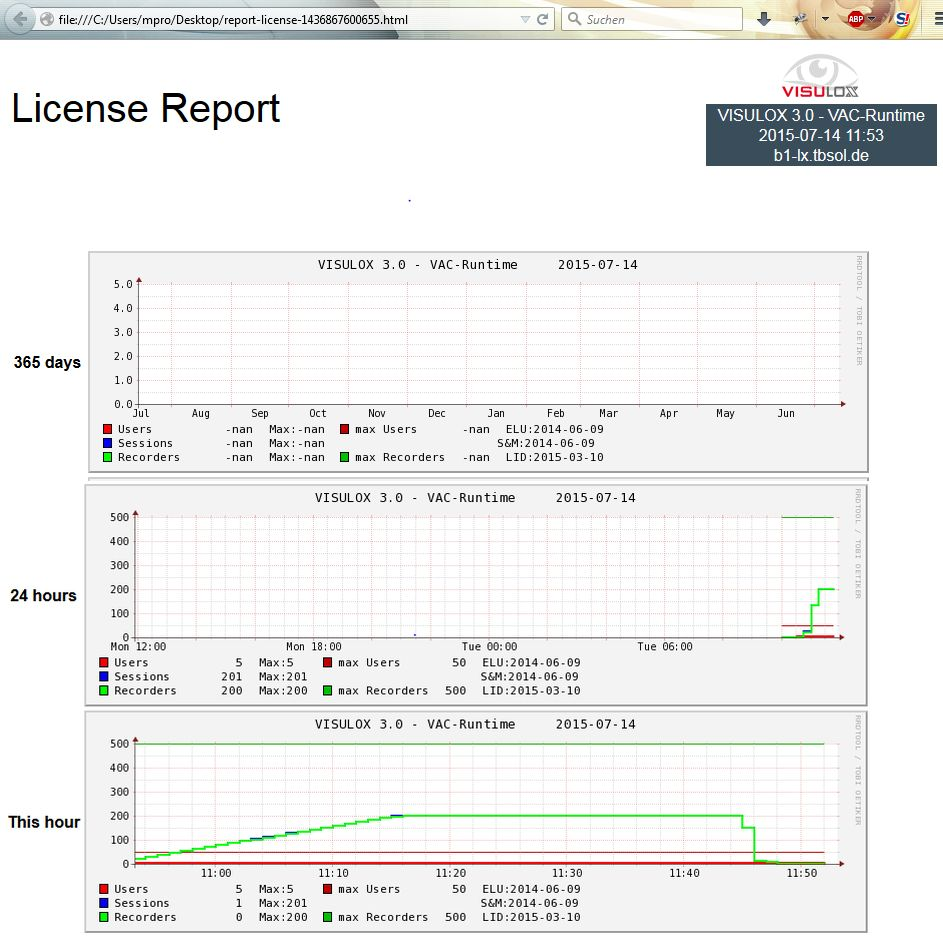Expand the Adblock Plus dropdown arrow
The image size is (943, 945).
click(x=872, y=19)
